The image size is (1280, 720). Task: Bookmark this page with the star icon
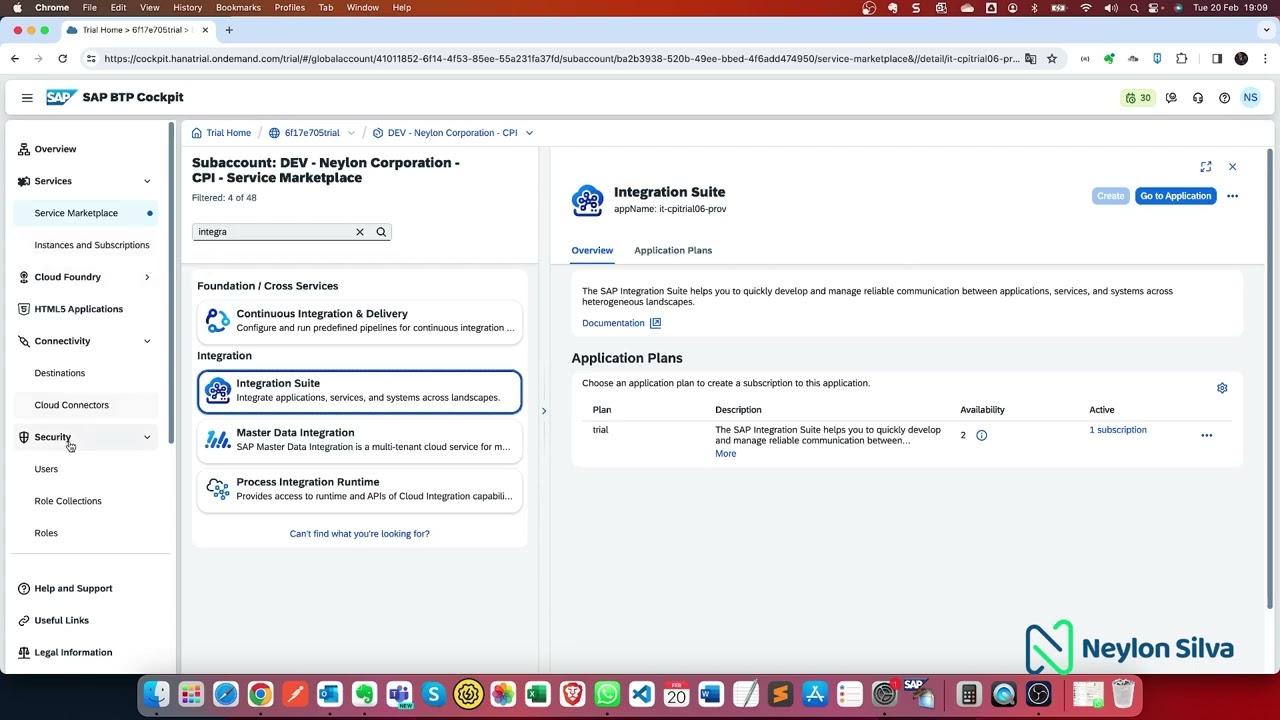pyautogui.click(x=1052, y=59)
